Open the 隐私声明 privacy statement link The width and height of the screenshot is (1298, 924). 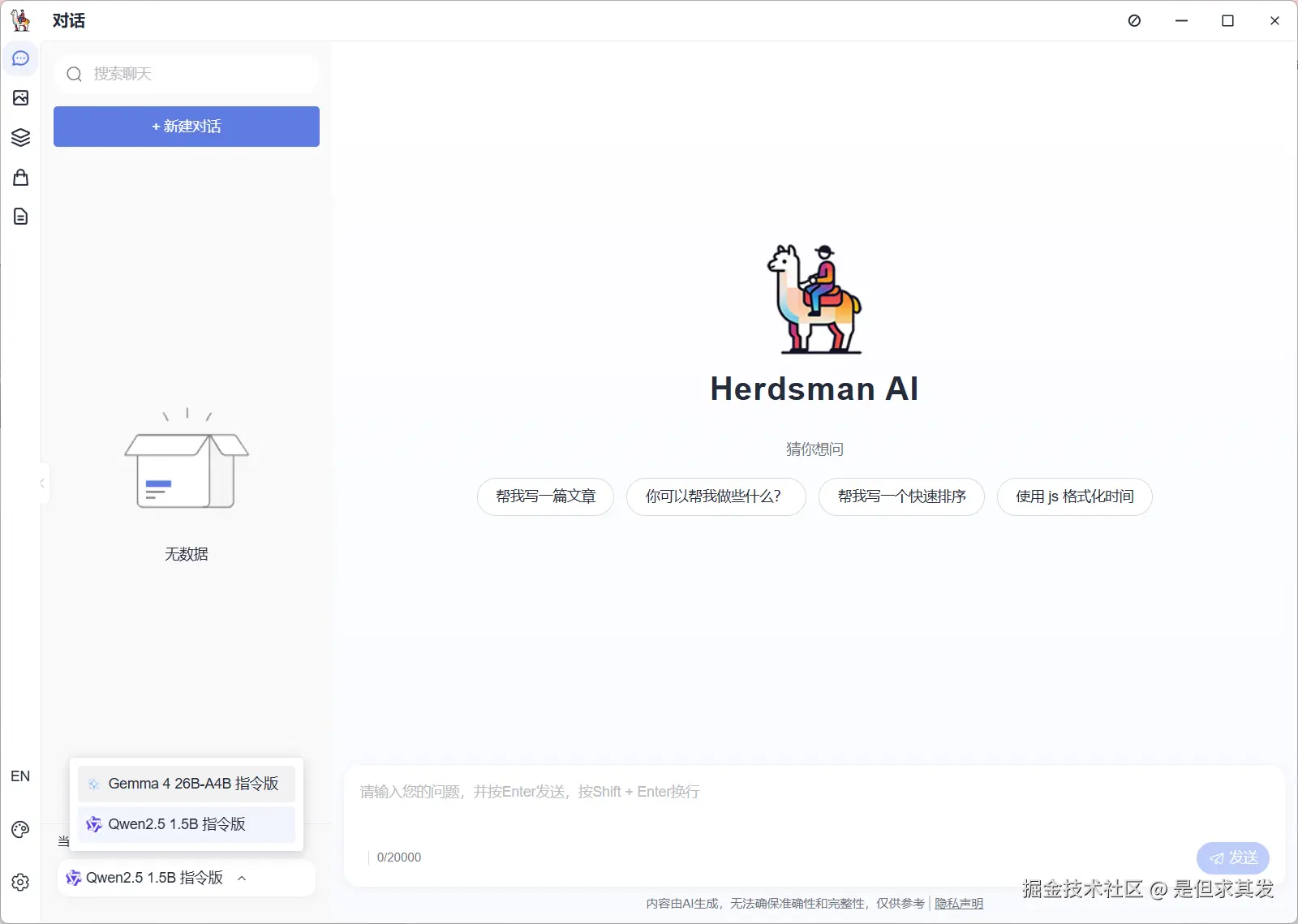tap(960, 903)
